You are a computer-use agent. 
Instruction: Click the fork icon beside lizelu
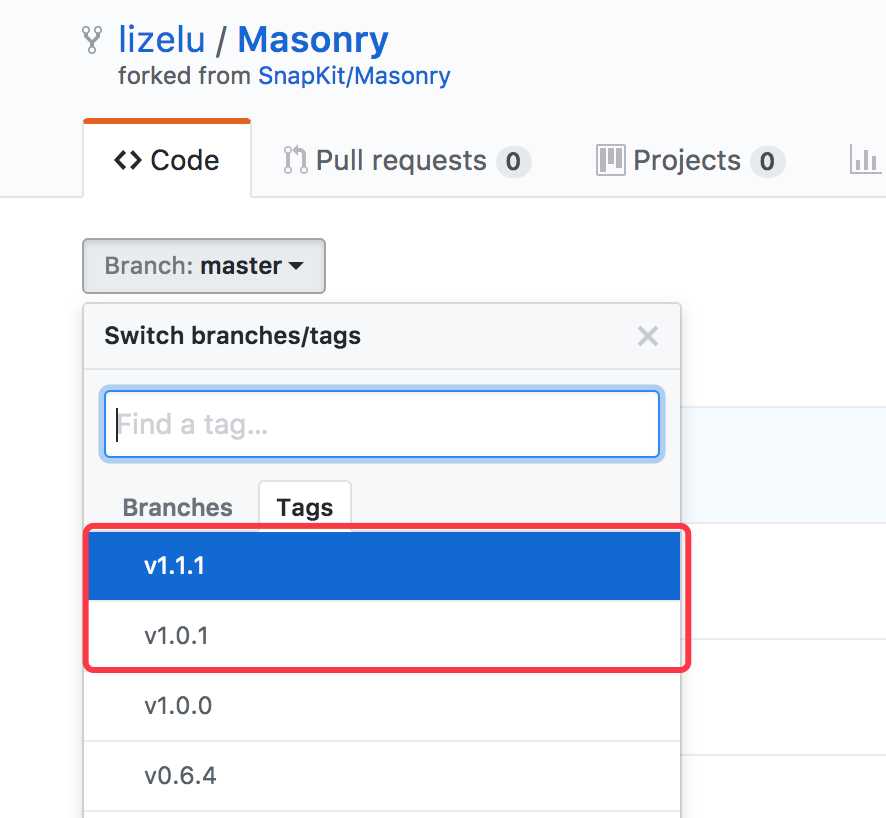tap(92, 40)
